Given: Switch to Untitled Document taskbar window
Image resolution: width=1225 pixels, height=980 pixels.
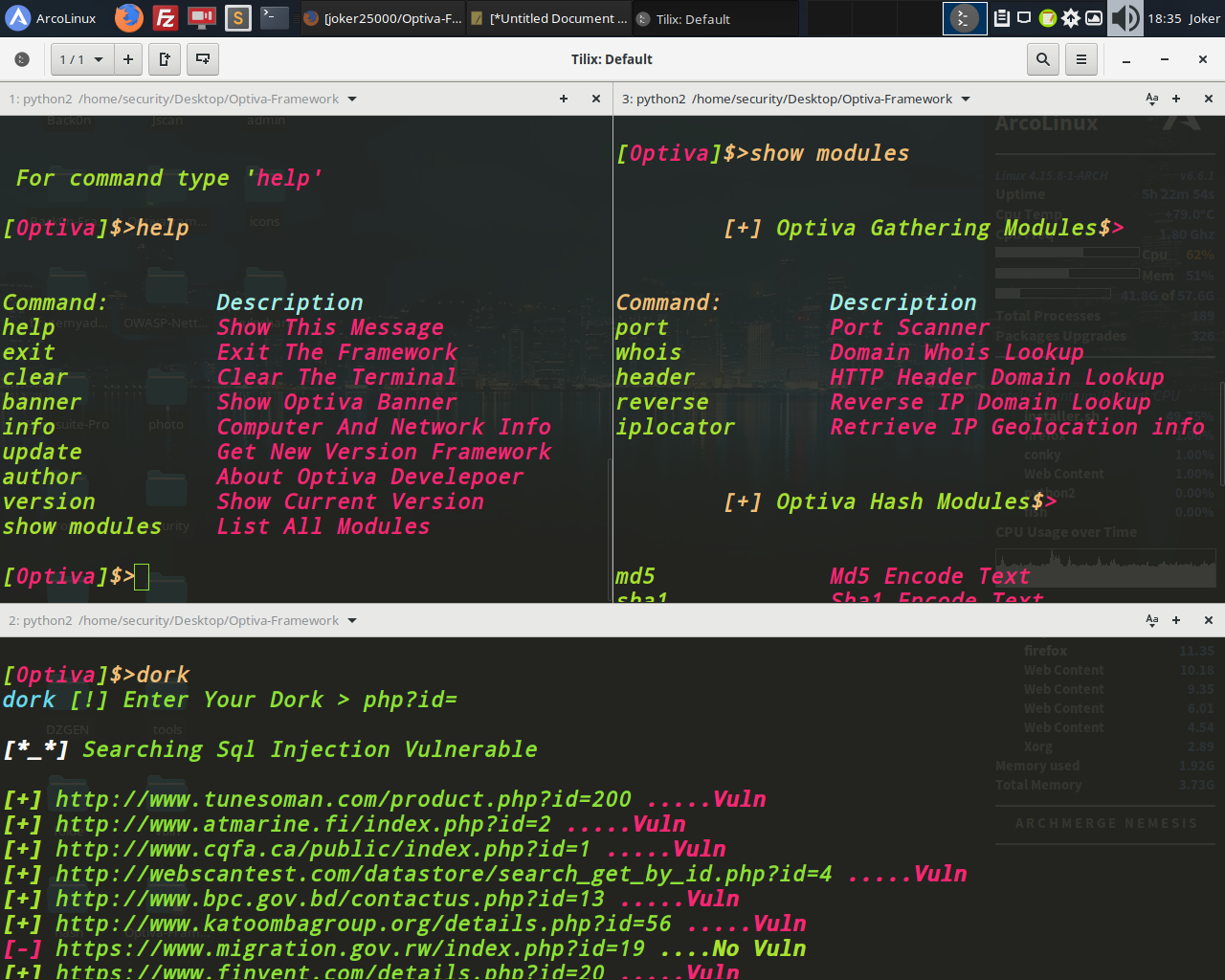Looking at the screenshot, I should tap(549, 18).
